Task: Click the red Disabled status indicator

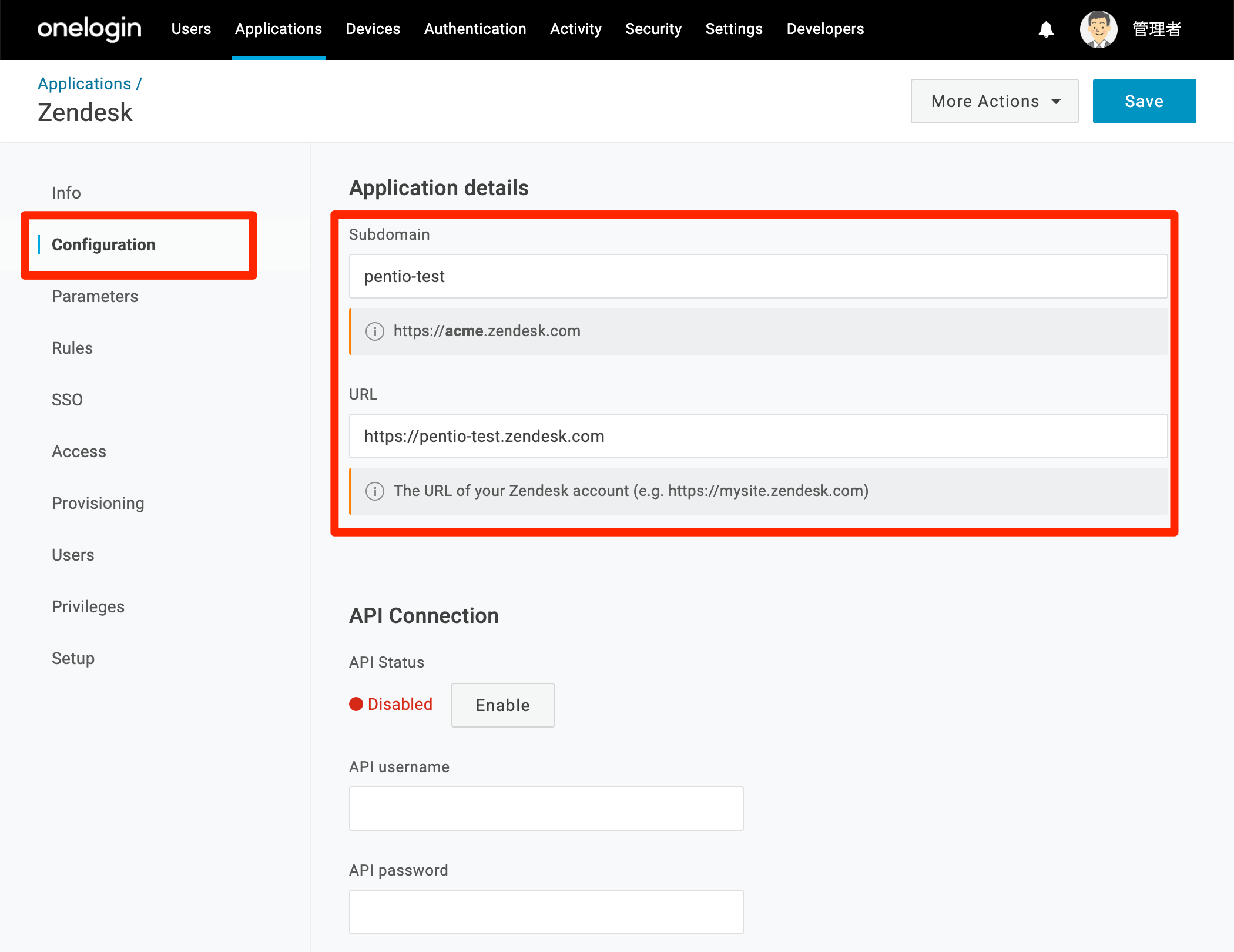Action: (356, 704)
